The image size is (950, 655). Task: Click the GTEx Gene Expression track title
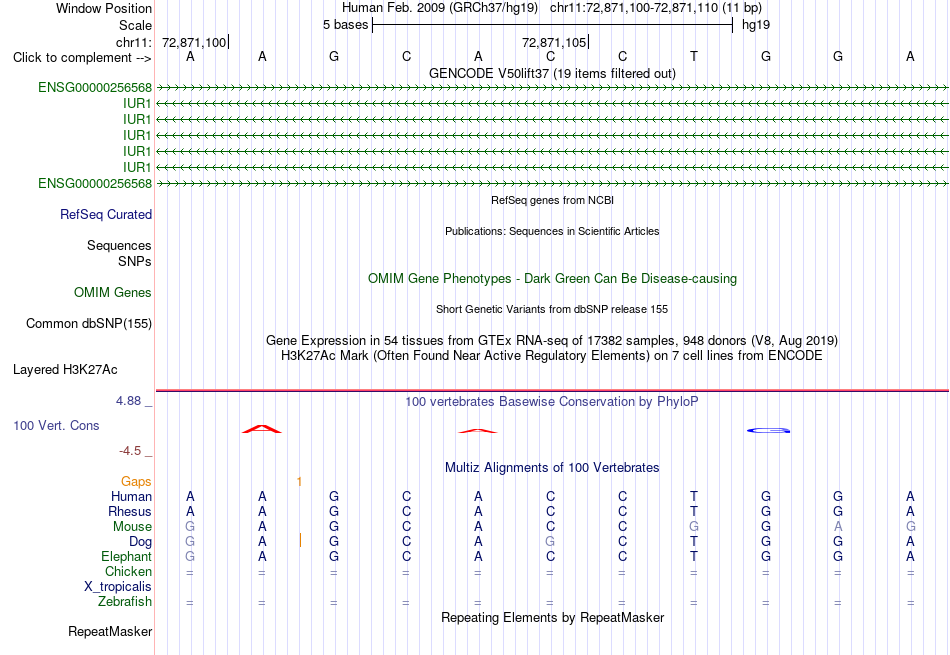pyautogui.click(x=552, y=341)
